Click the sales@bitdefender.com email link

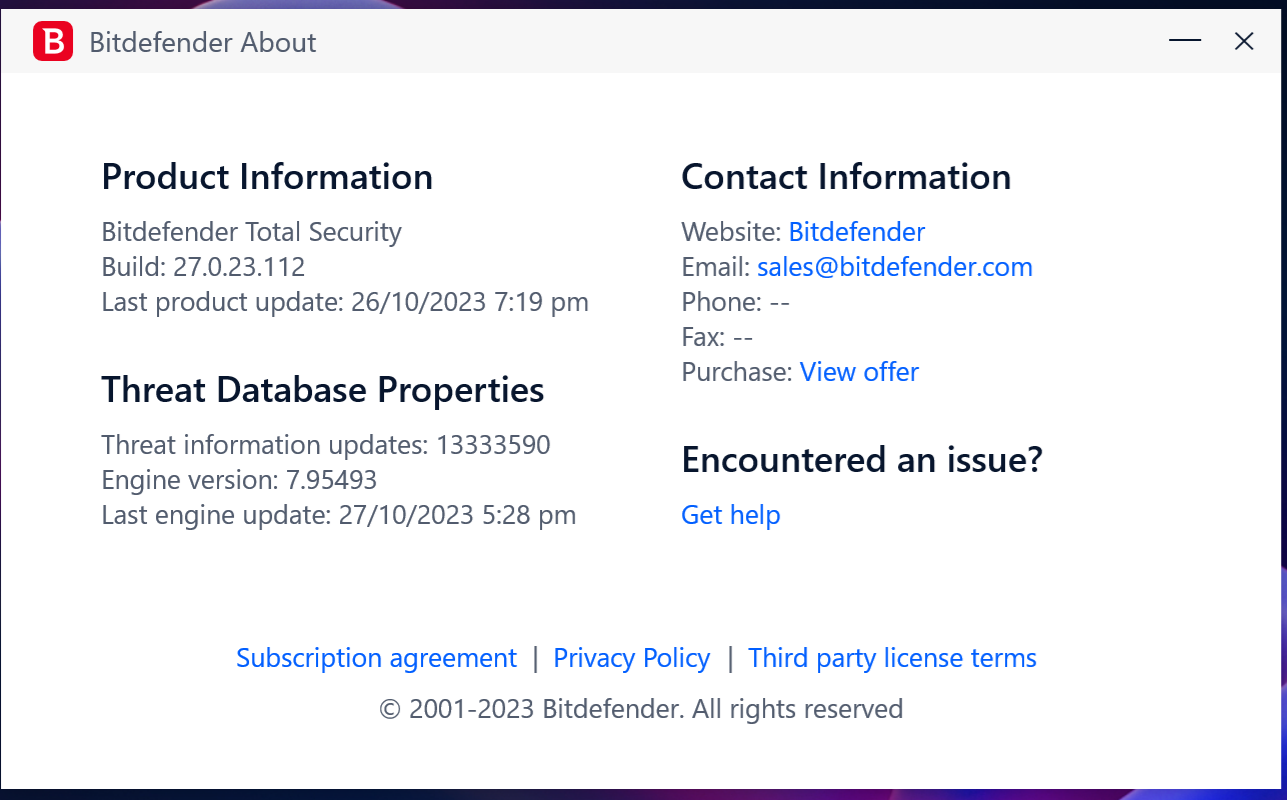(894, 267)
